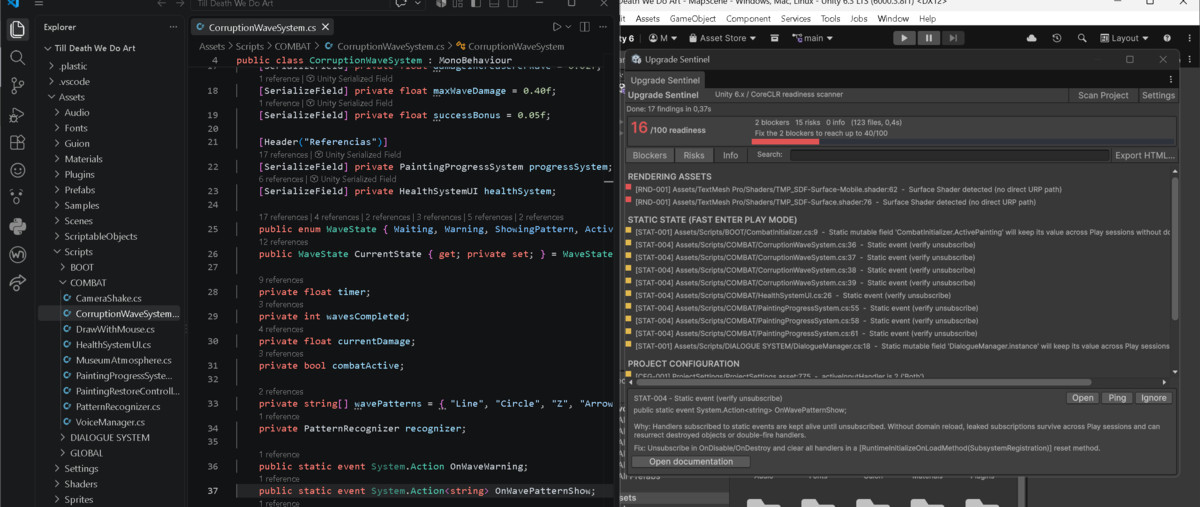The image size is (1200, 507).
Task: Click Export HTML button
Action: [1145, 155]
